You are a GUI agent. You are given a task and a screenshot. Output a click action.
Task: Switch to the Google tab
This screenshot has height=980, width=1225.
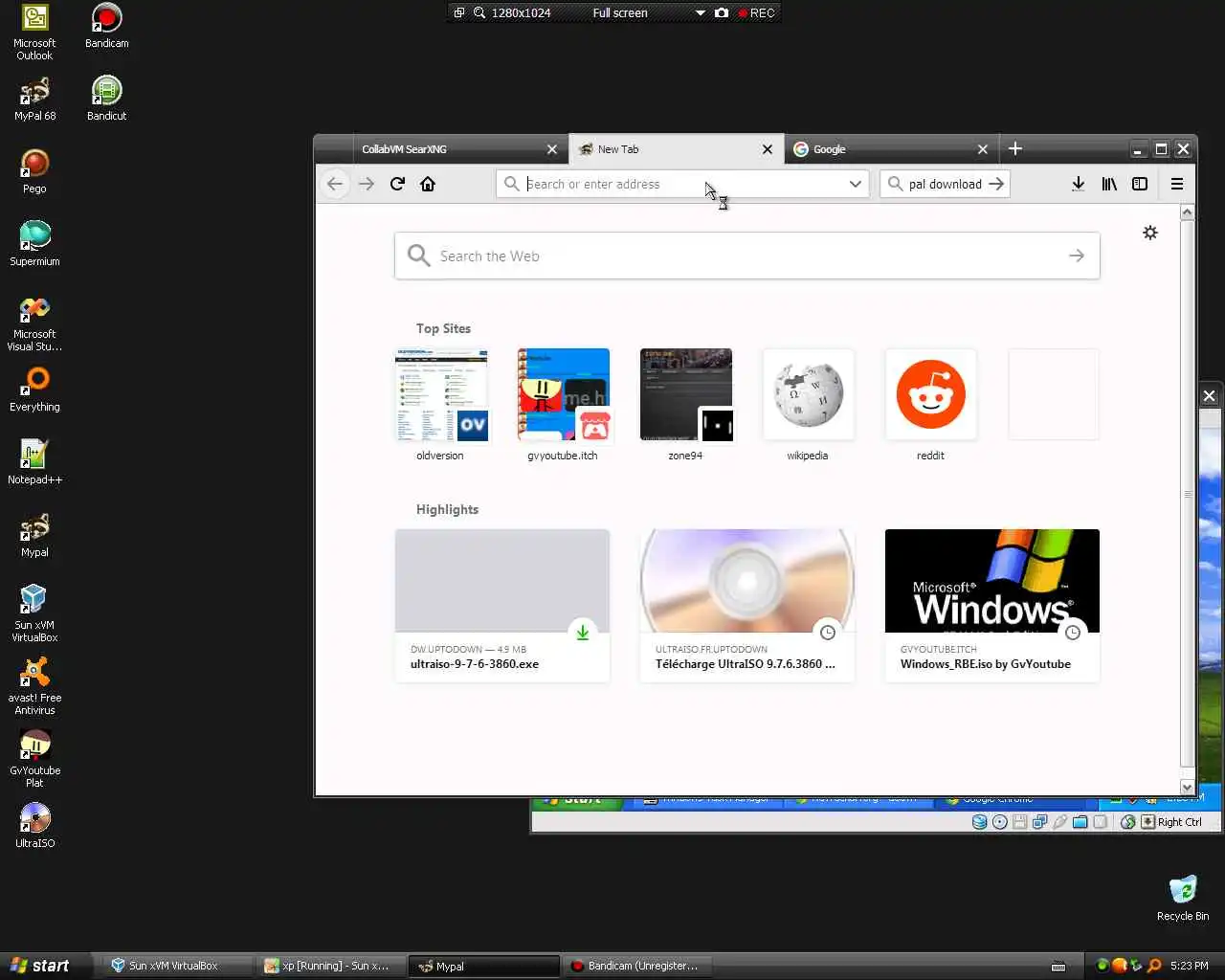(x=890, y=149)
